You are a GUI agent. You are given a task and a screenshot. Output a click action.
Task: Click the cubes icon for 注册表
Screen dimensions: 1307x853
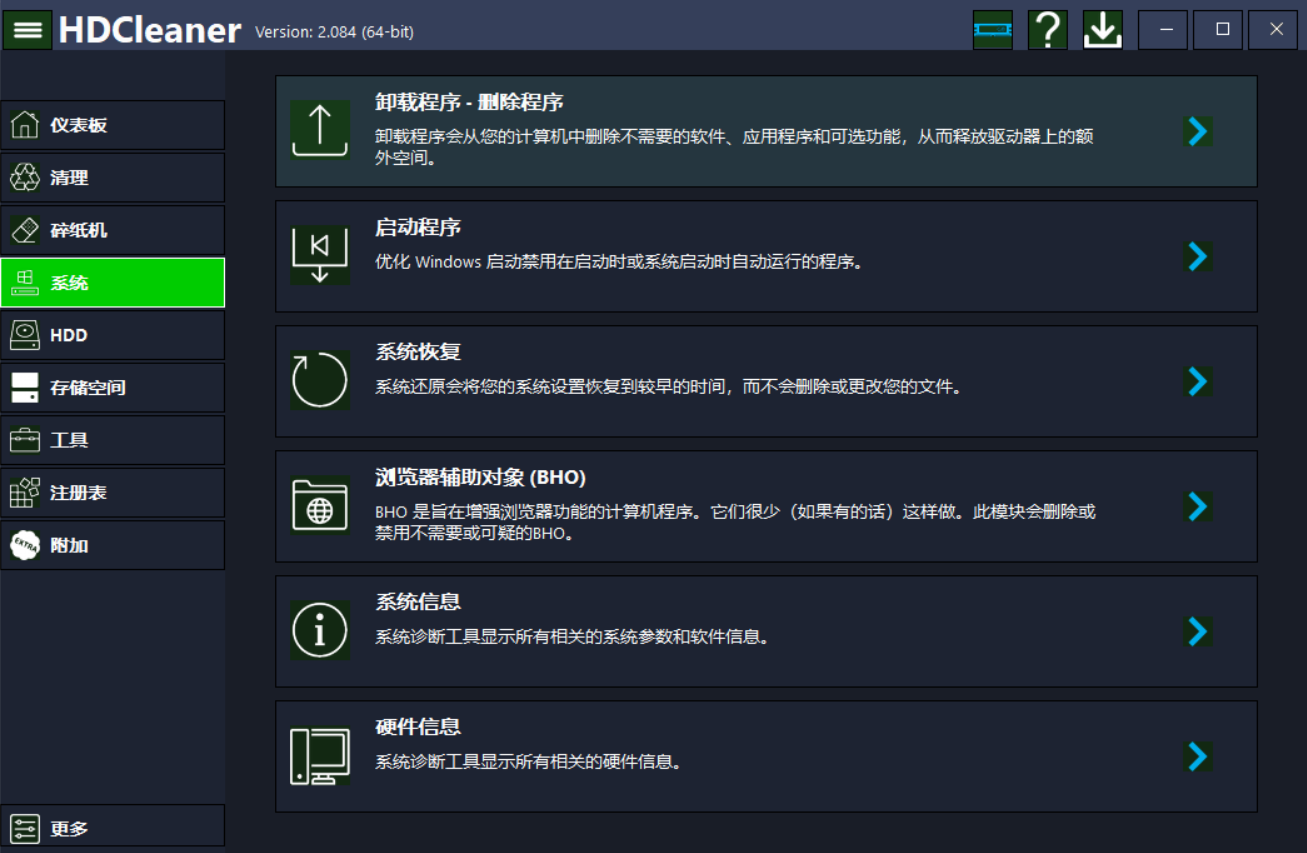[25, 493]
